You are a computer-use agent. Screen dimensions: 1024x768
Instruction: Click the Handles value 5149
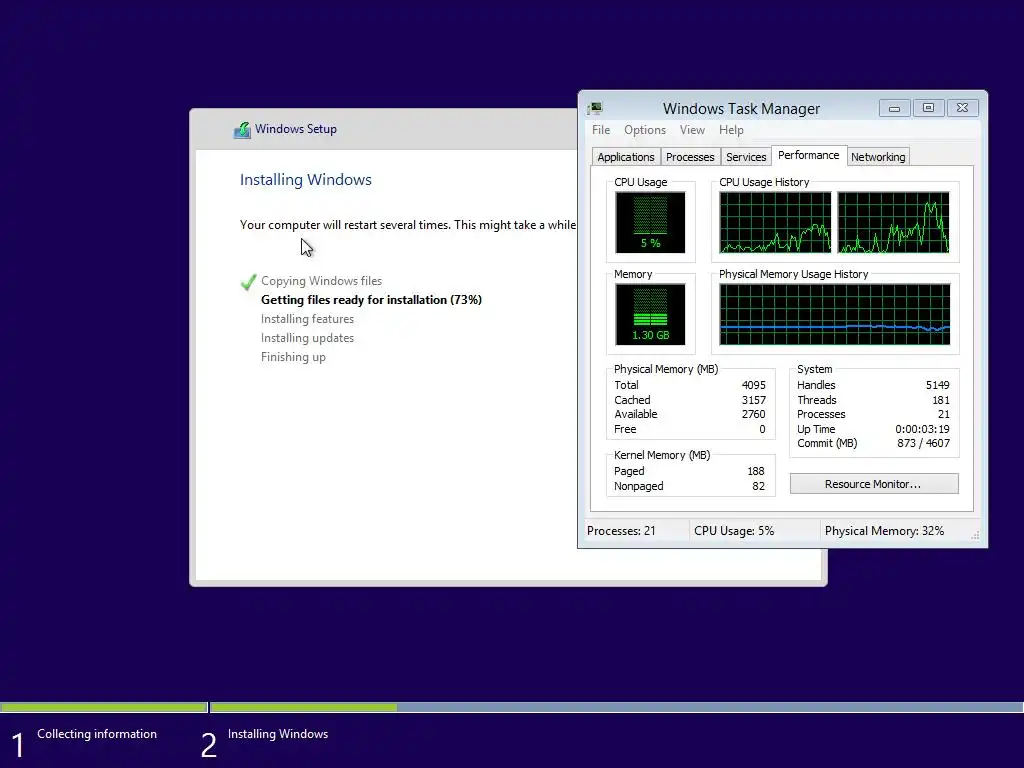(x=937, y=385)
